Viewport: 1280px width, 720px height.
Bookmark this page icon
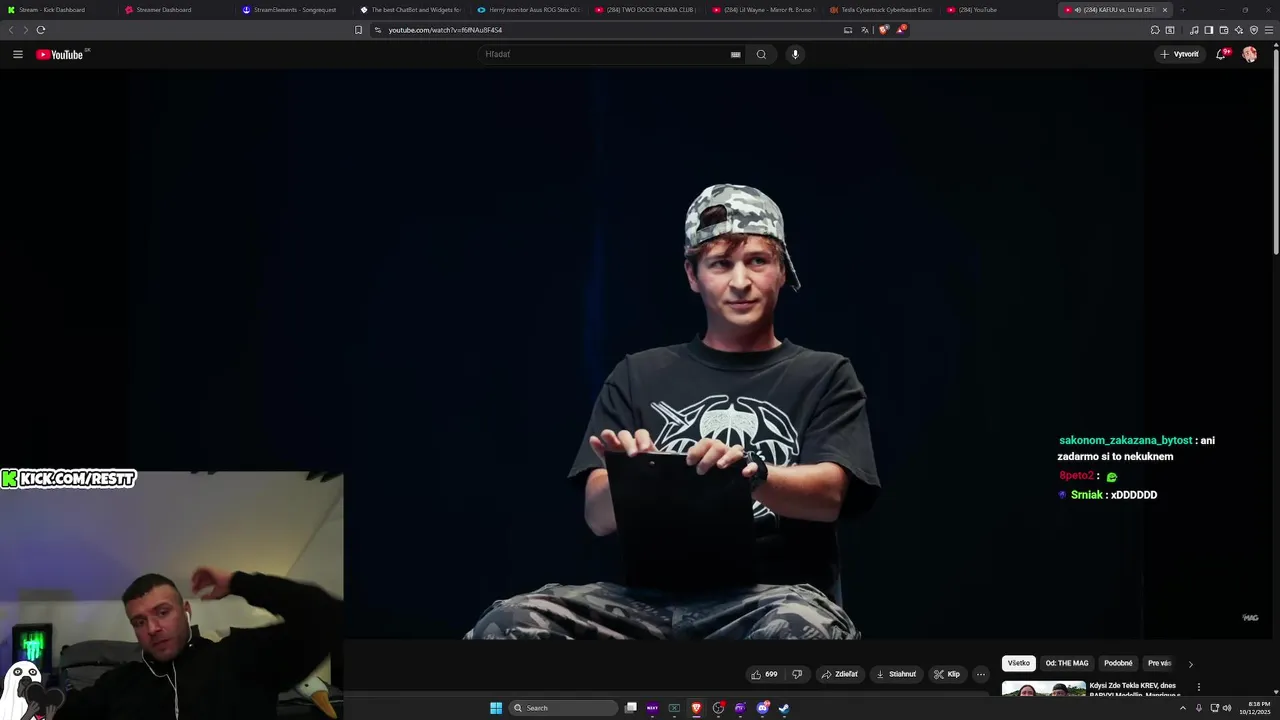point(358,30)
